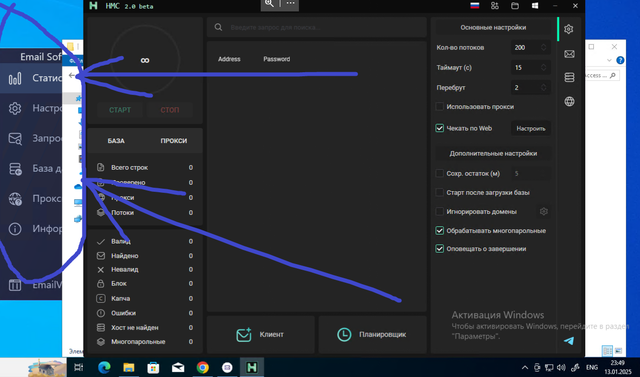Click the back arrow in Explorer window
The width and height of the screenshot is (640, 377).
click(72, 75)
